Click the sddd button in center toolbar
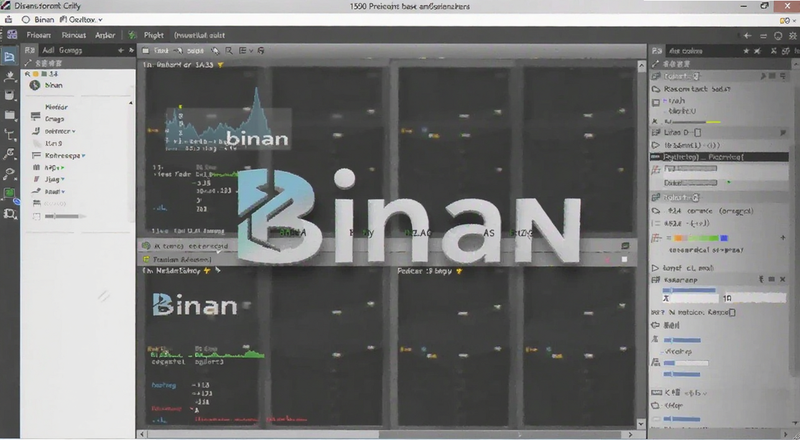This screenshot has width=800, height=440. pos(195,51)
